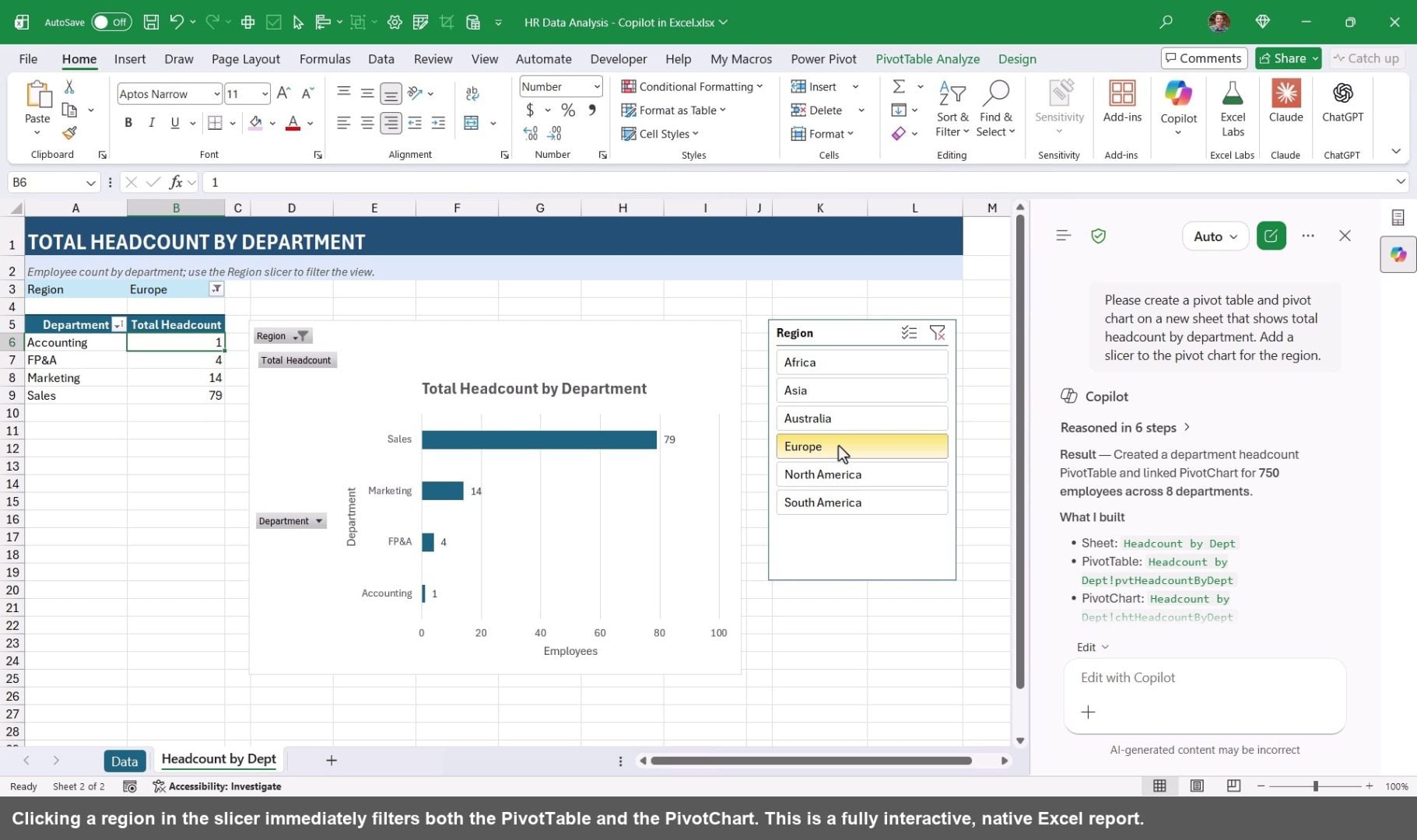Screen dimensions: 1417x840
Task: Toggle the Asia slicer item
Action: [x=861, y=390]
